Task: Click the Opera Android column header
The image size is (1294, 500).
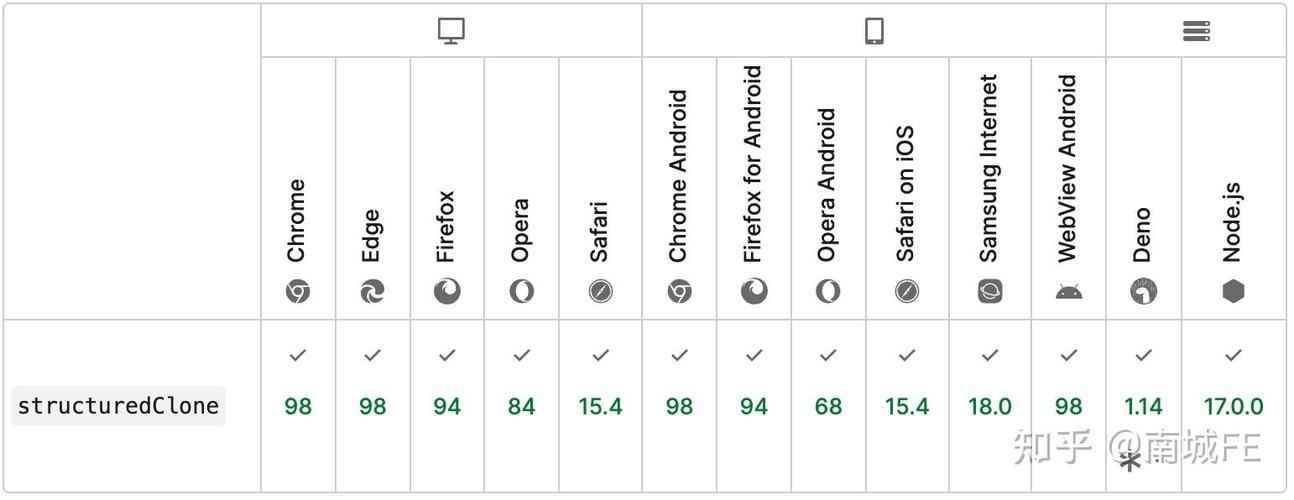Action: coord(827,186)
